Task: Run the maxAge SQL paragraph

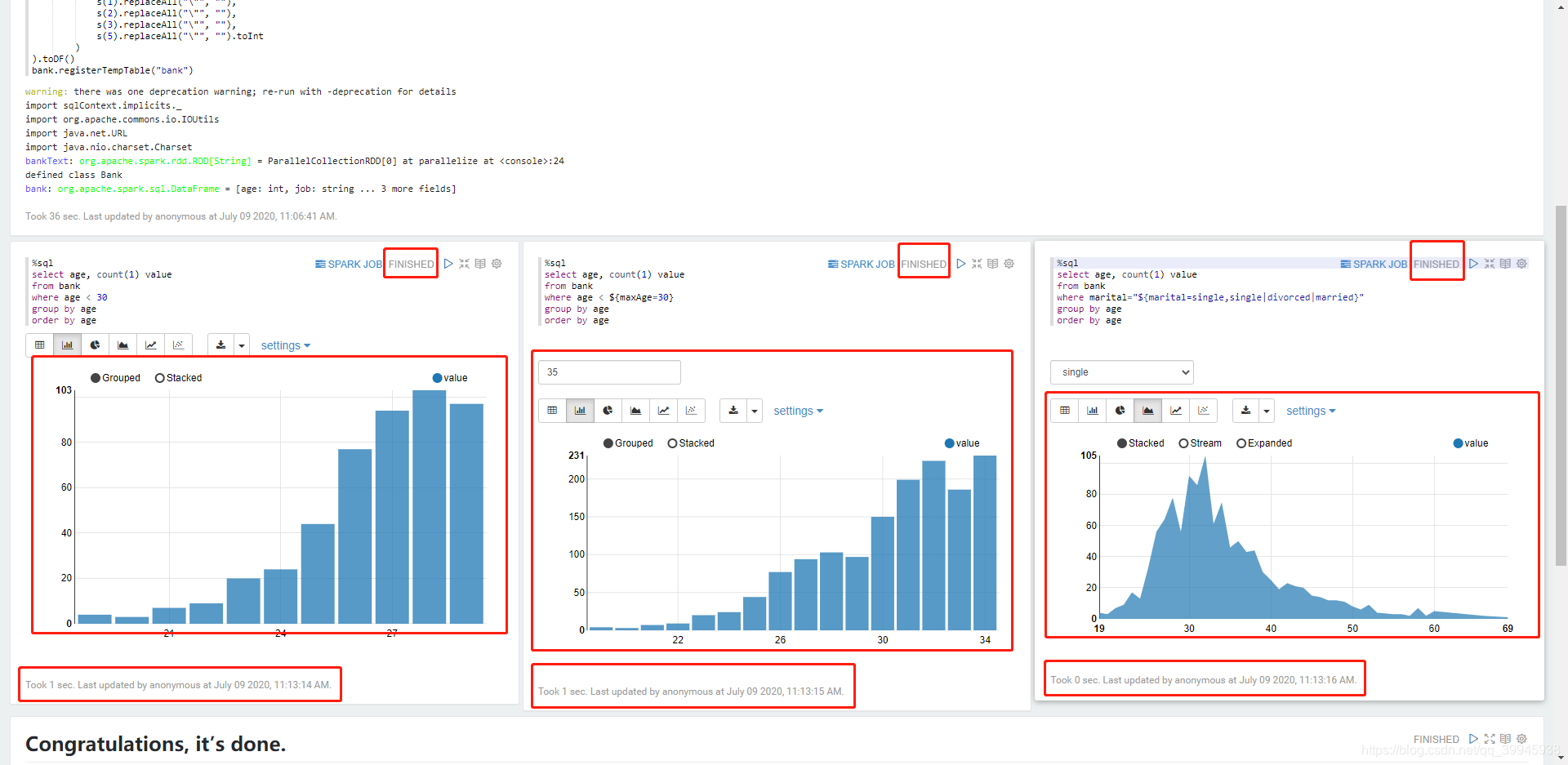Action: [961, 264]
